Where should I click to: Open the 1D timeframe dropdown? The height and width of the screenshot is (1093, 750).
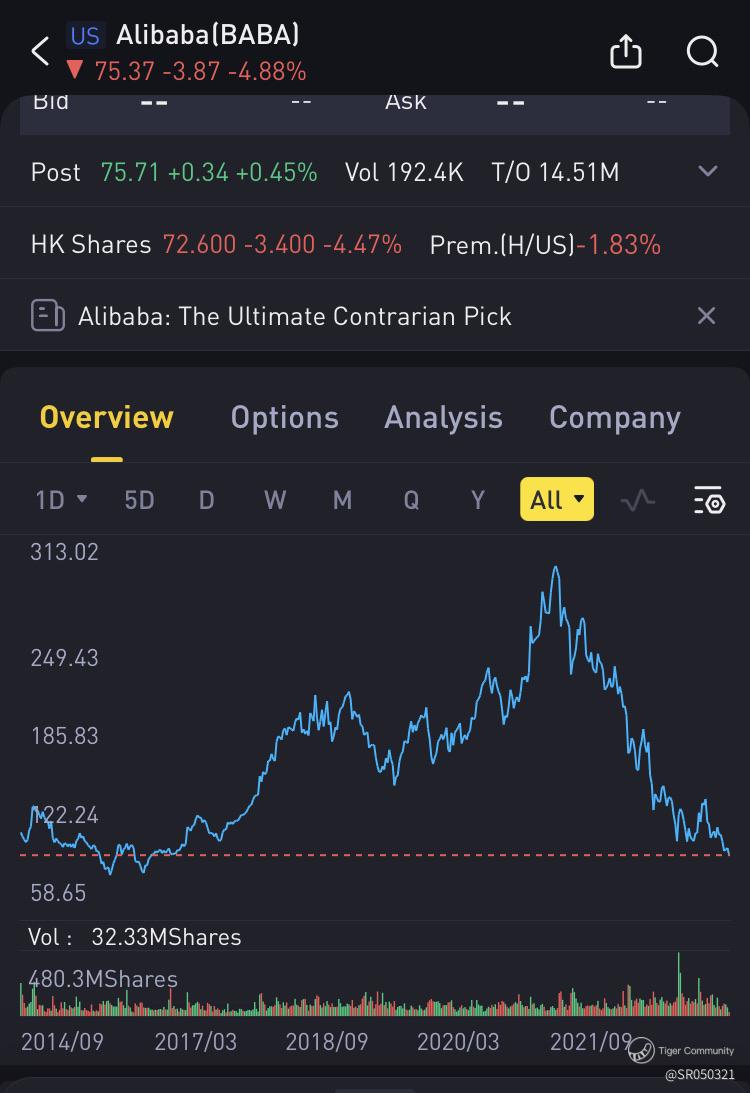click(61, 500)
